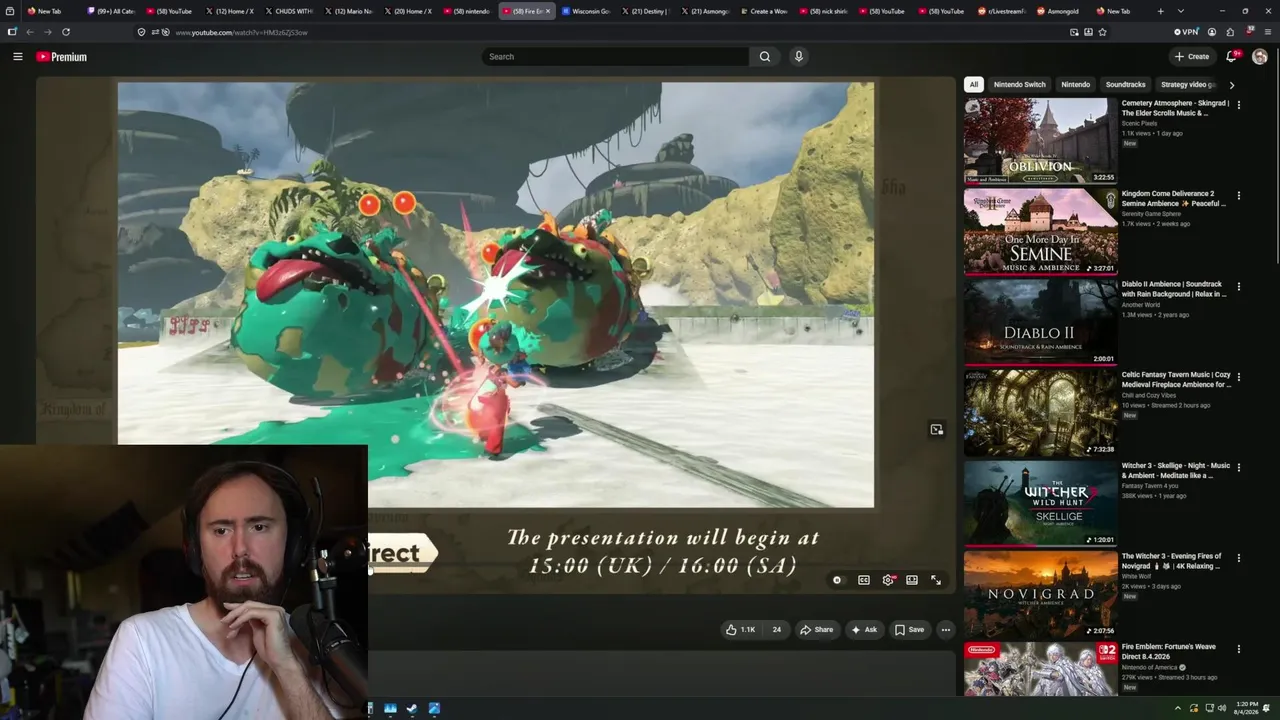
Task: Filter recommendations by Nintendo chip
Action: [1075, 85]
